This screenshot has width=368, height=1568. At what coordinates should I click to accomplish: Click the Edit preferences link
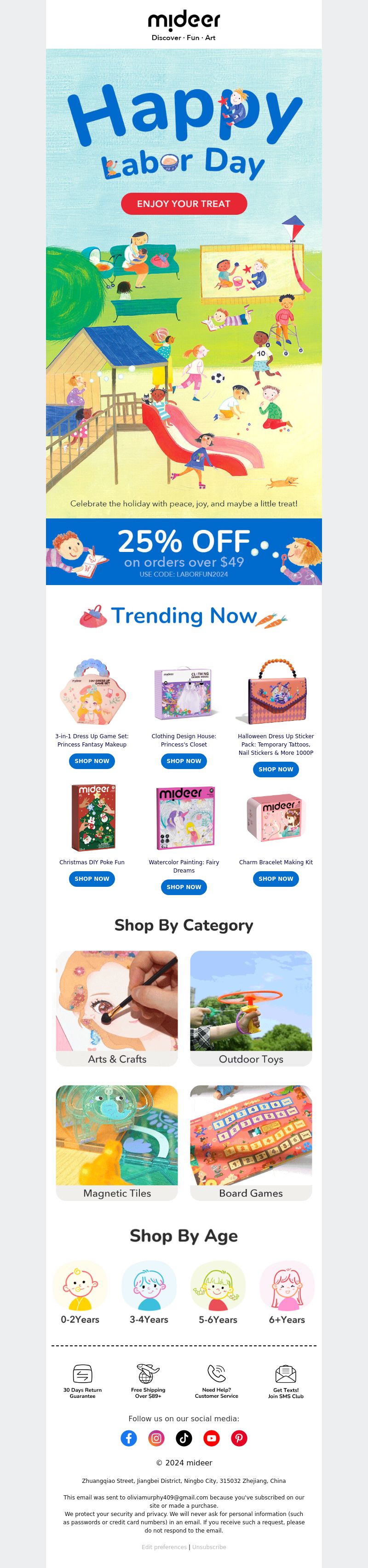click(x=164, y=1547)
